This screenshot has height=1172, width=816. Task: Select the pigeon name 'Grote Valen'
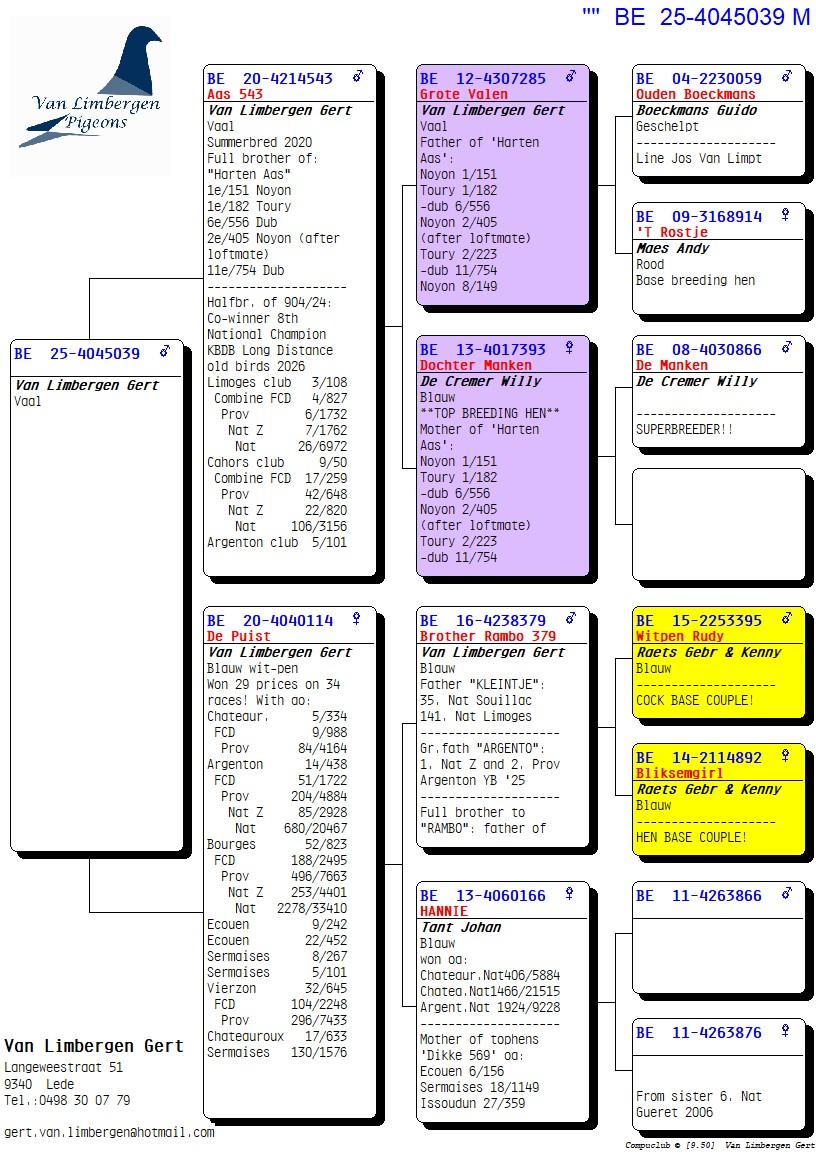point(463,94)
